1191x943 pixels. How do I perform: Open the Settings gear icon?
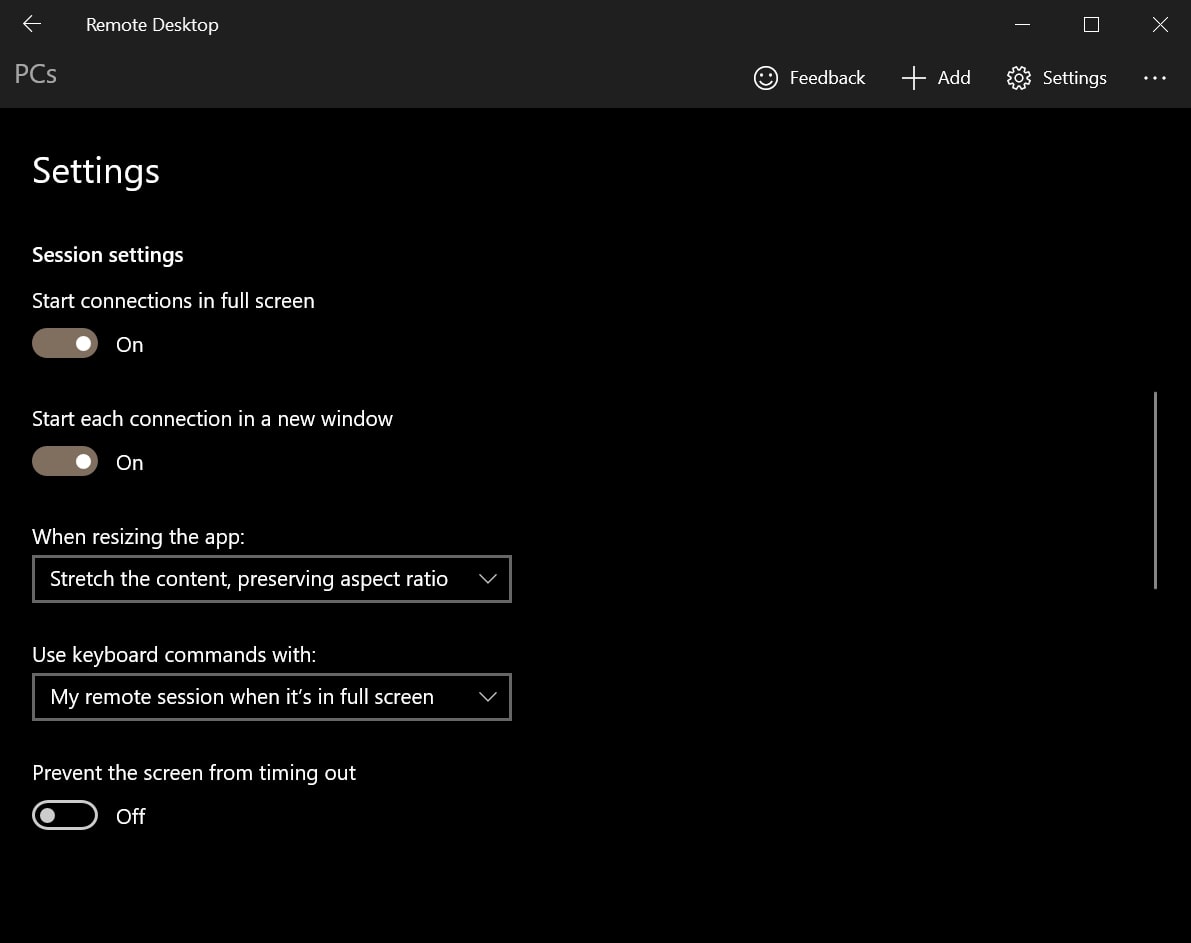[1019, 78]
